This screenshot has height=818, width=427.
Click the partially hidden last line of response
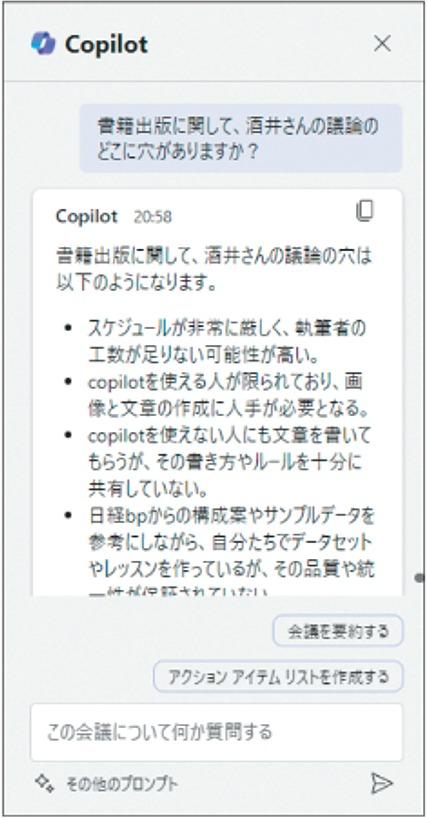(x=178, y=592)
